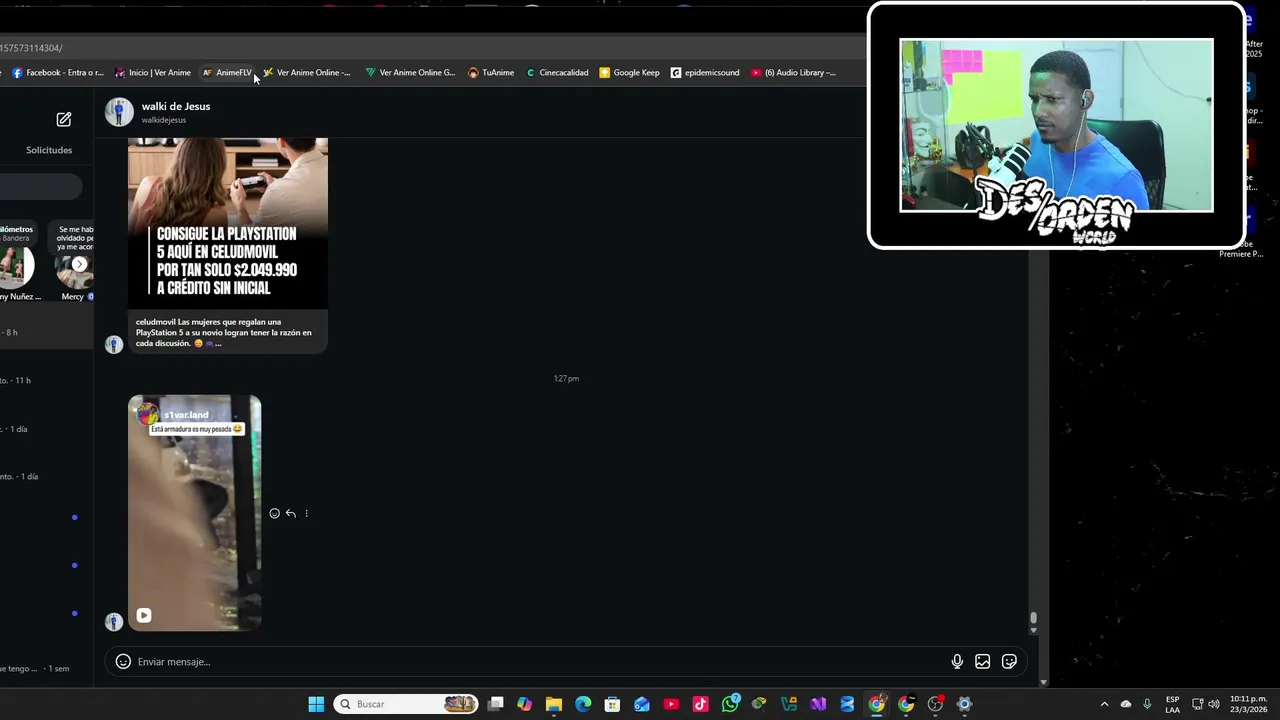Click the tray microphone icon
This screenshot has width=1280, height=720.
1147,704
